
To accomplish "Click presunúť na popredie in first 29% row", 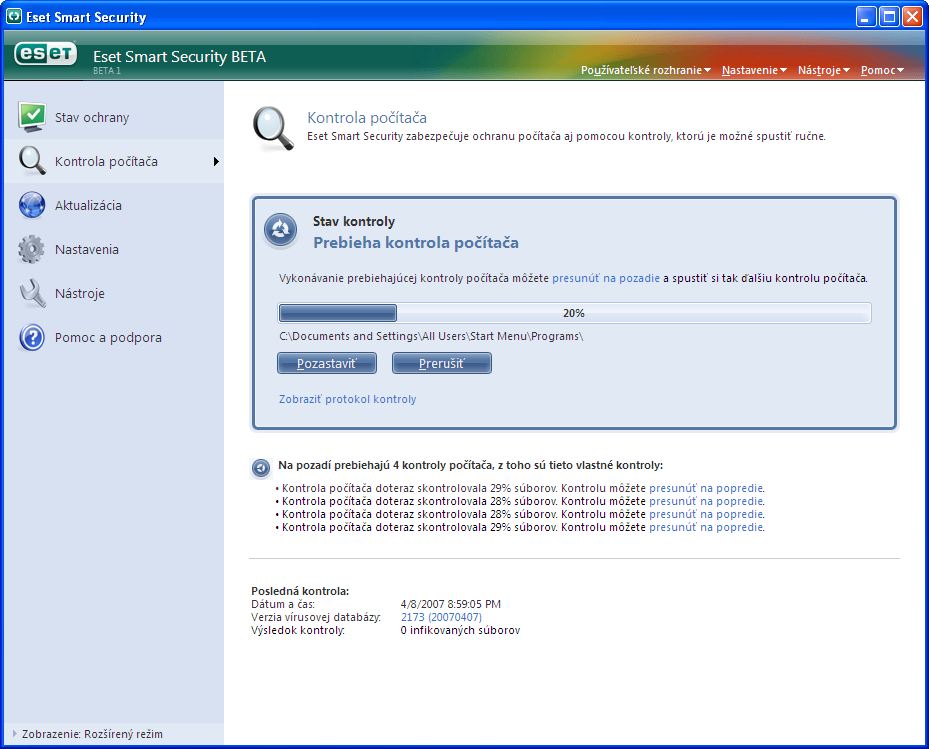I will coord(706,488).
